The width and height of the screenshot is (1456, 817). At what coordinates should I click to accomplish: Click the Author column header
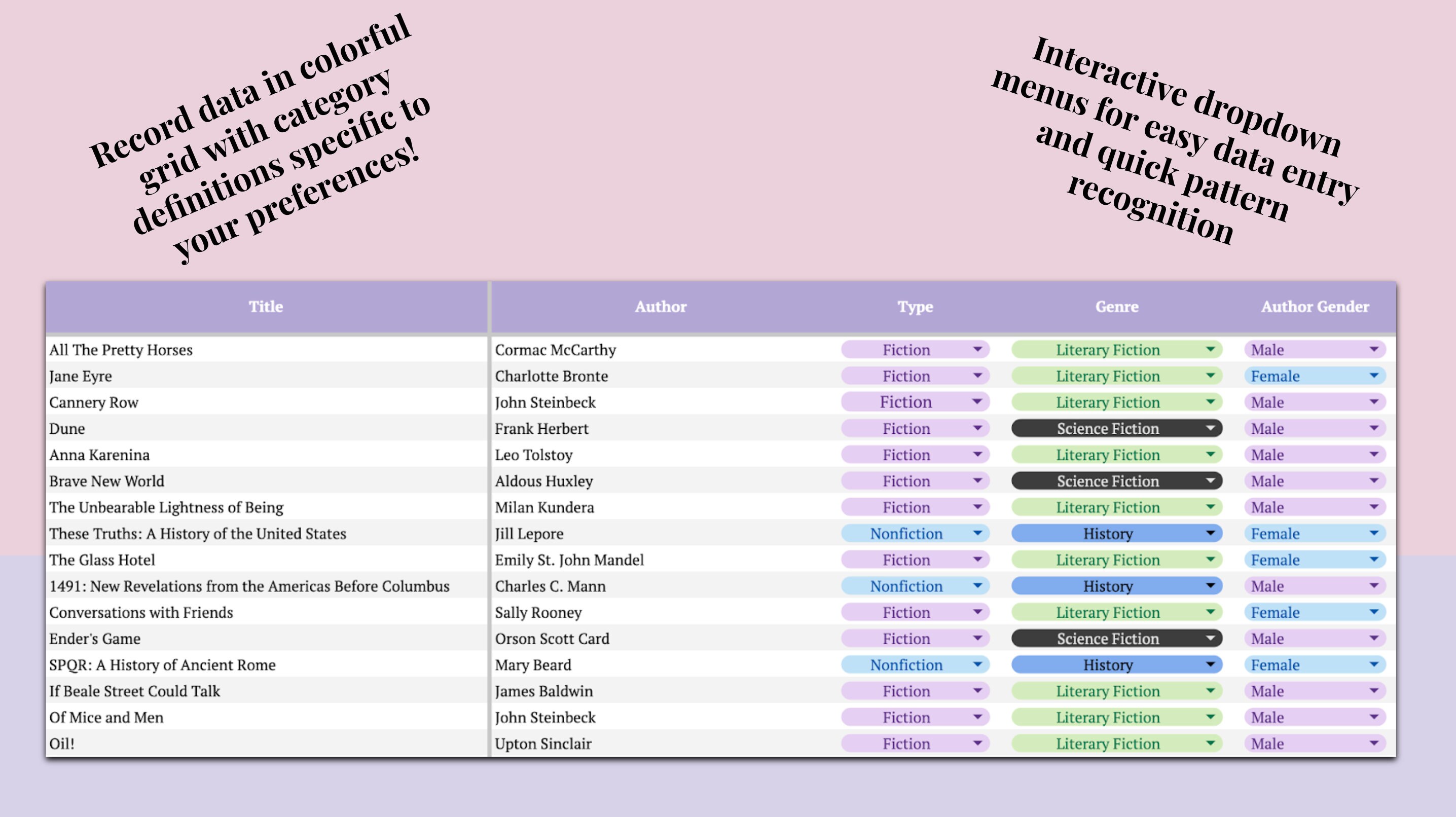660,307
